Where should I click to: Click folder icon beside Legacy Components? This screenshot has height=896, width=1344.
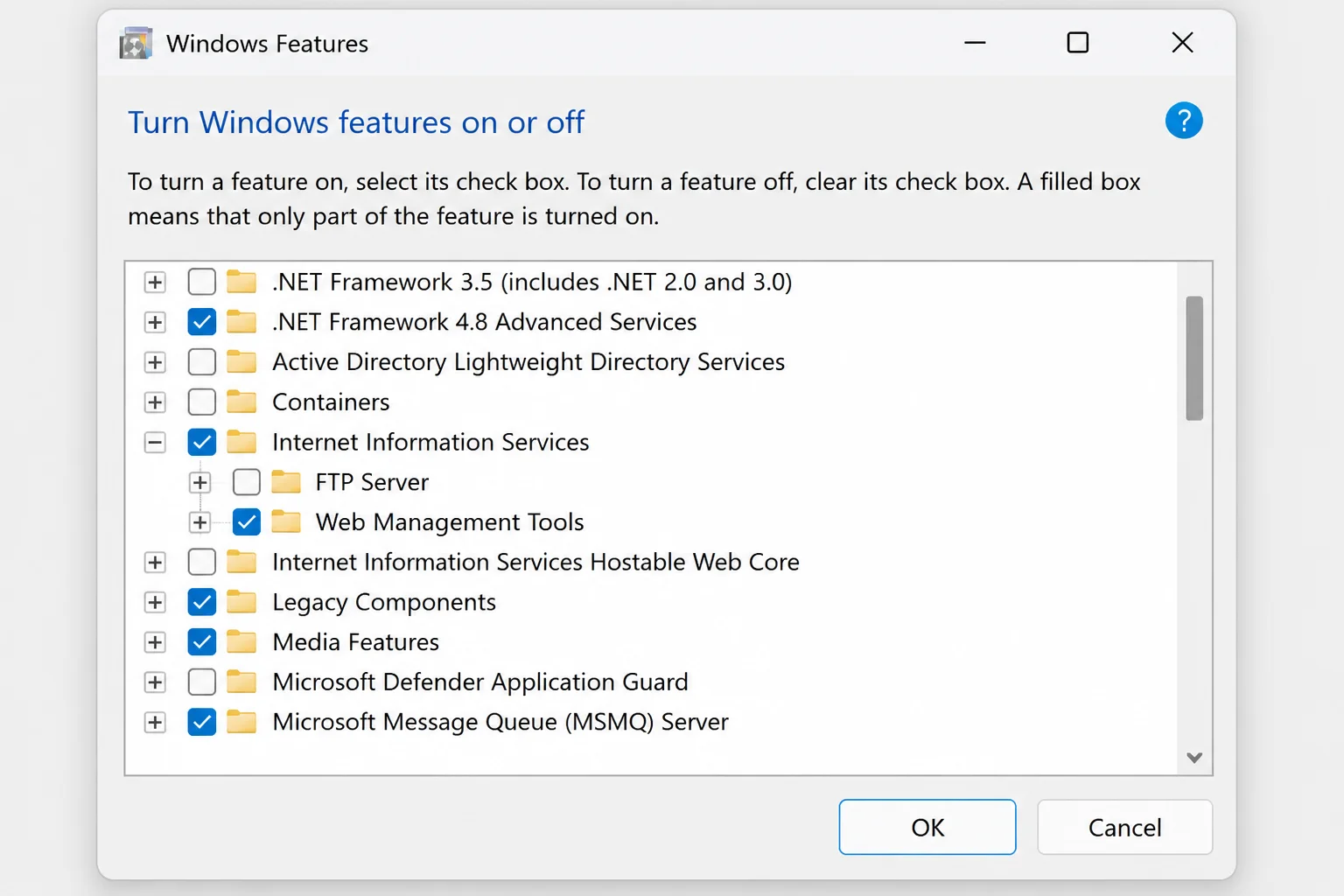click(x=241, y=602)
